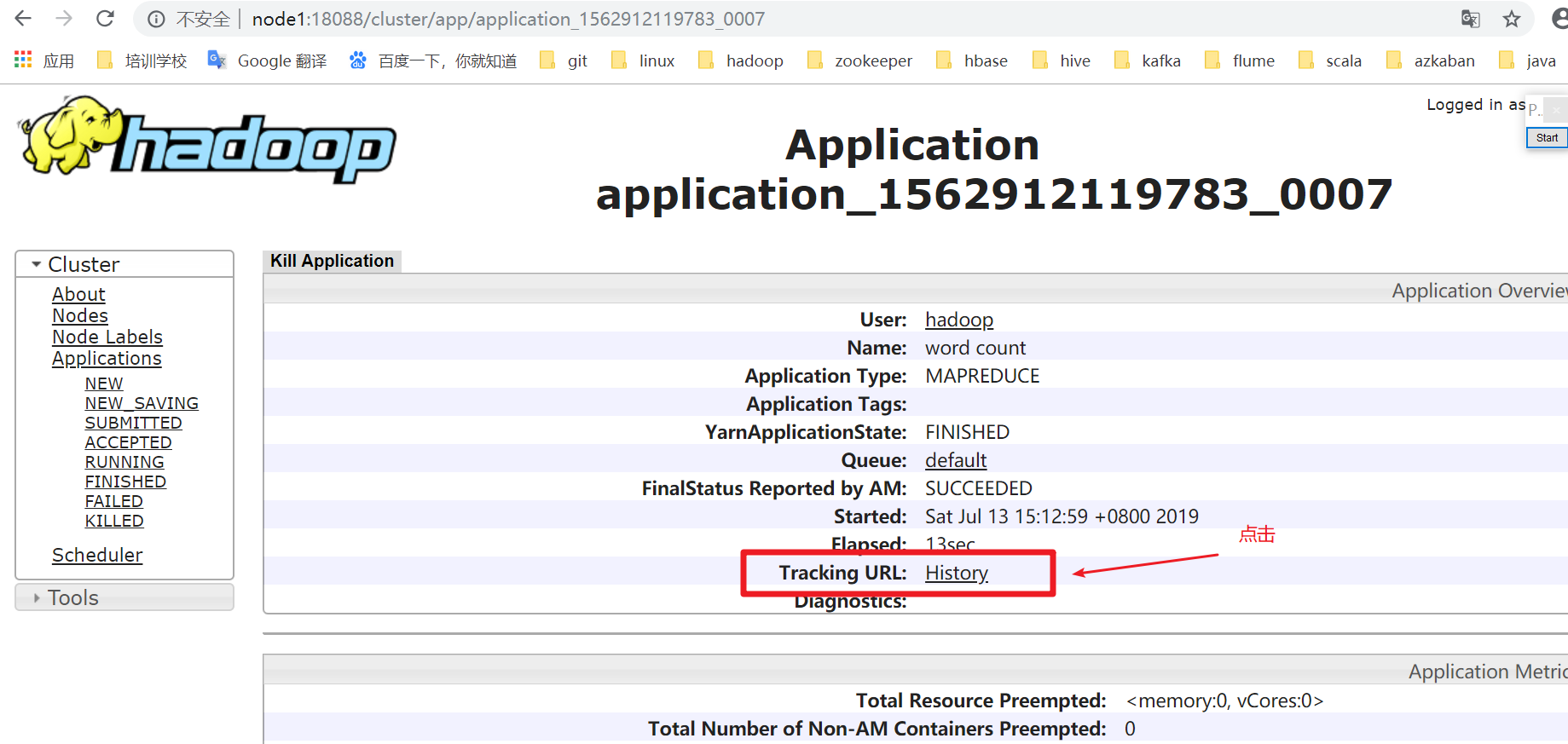This screenshot has height=744, width=1568.
Task: Click the translate page icon
Action: (1470, 19)
